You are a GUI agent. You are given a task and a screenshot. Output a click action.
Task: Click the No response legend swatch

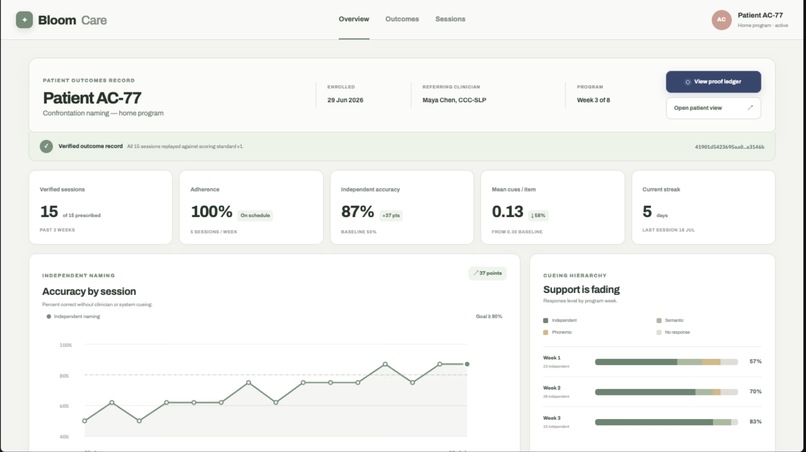(x=659, y=333)
